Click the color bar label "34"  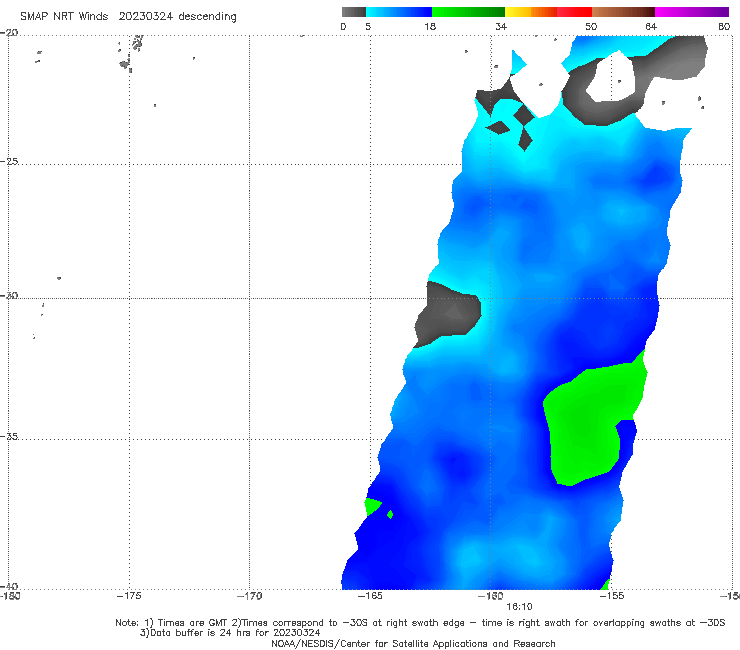pyautogui.click(x=501, y=26)
